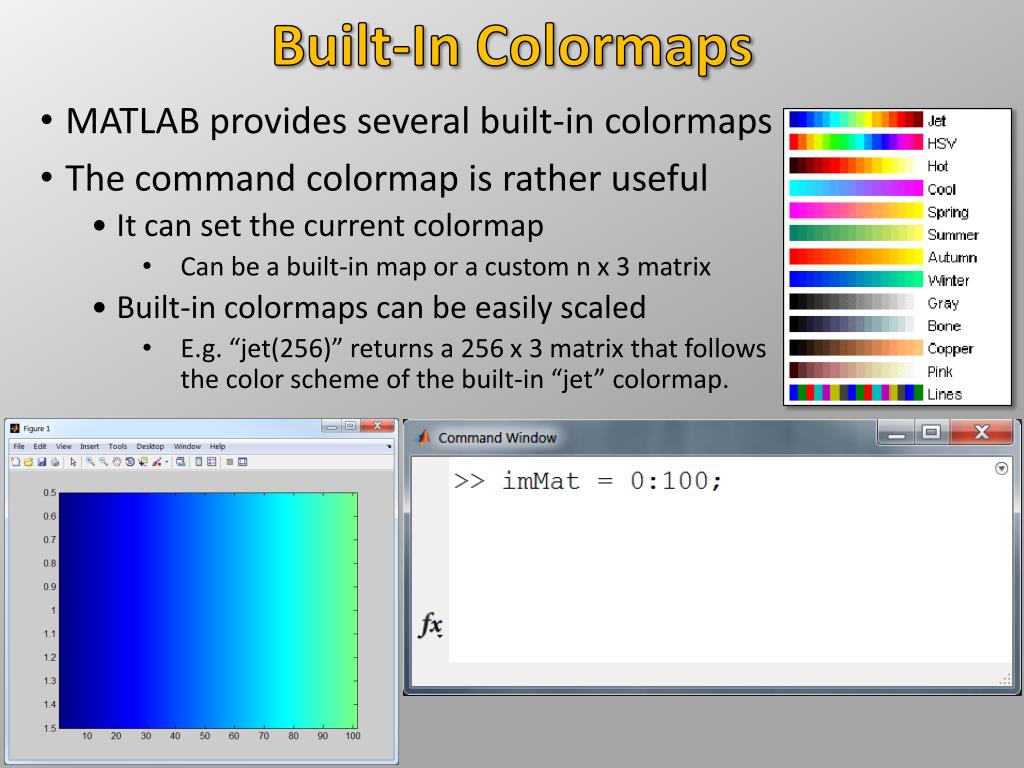Viewport: 1024px width, 768px height.
Task: Open the Brush color dropdown arrow
Action: 167,462
